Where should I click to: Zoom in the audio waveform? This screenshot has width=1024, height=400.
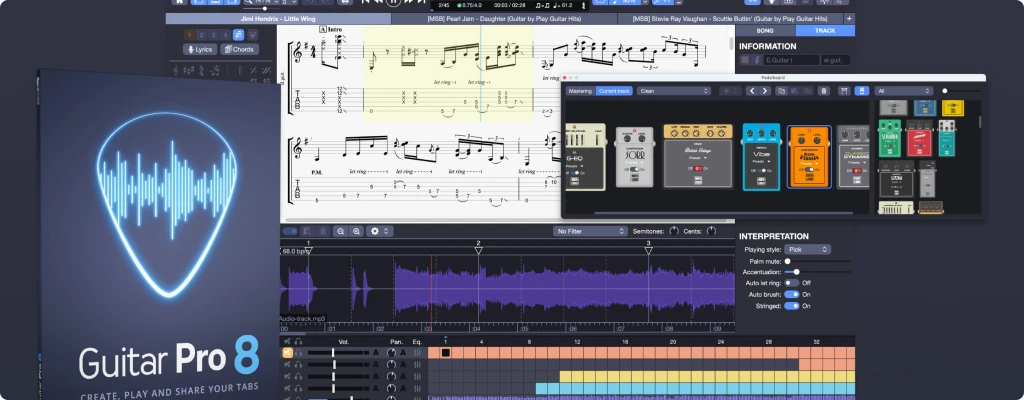[357, 231]
